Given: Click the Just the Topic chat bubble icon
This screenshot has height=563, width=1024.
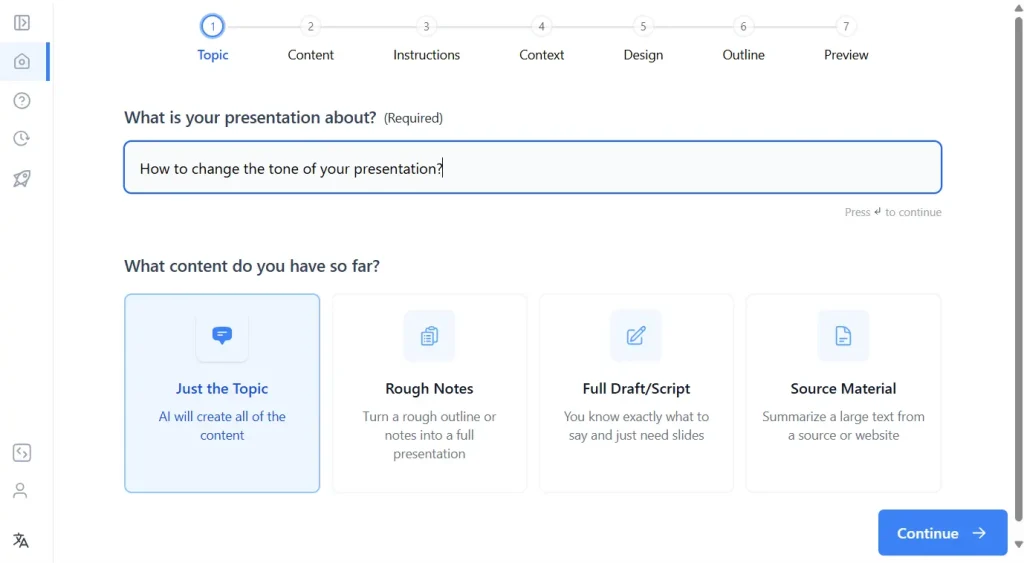Looking at the screenshot, I should [222, 336].
